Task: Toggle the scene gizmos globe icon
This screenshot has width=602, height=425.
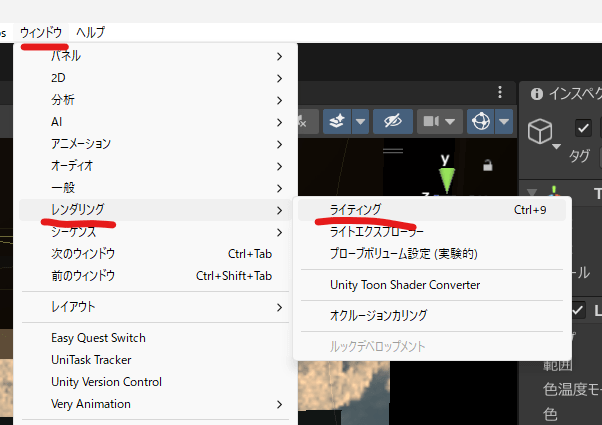Action: (x=481, y=121)
